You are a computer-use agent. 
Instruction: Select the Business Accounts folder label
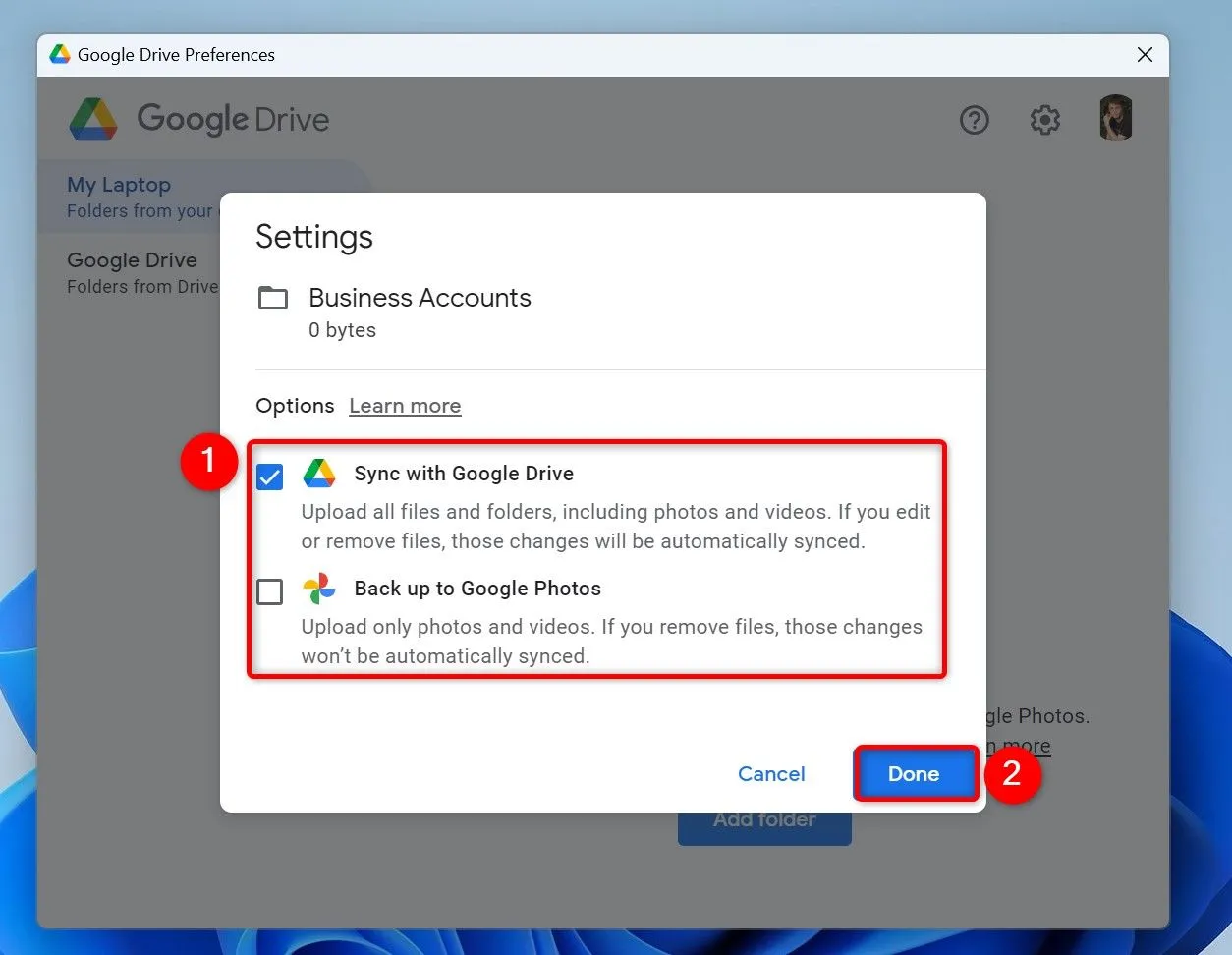[420, 298]
